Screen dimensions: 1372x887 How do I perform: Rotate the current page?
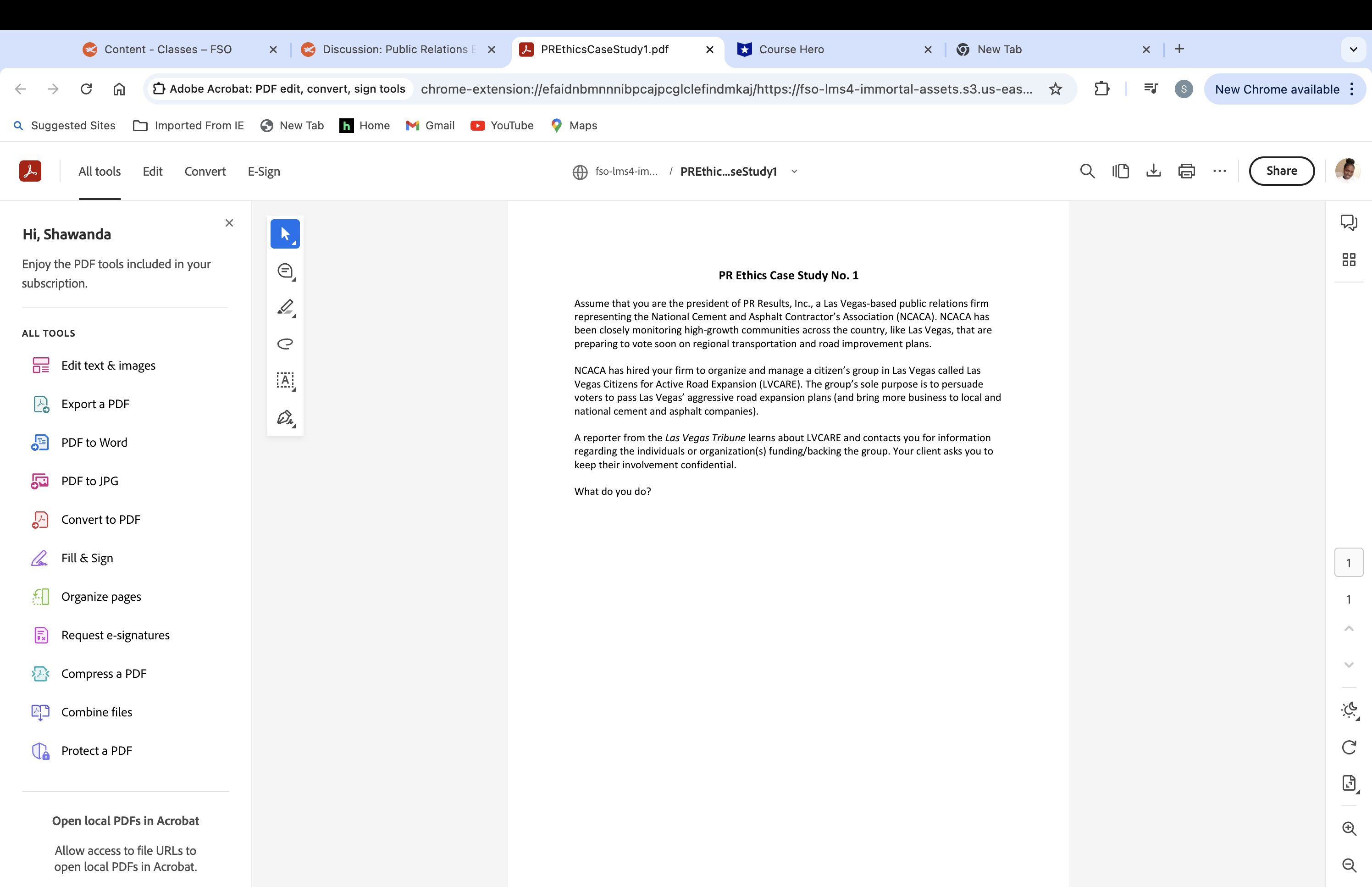[1350, 747]
